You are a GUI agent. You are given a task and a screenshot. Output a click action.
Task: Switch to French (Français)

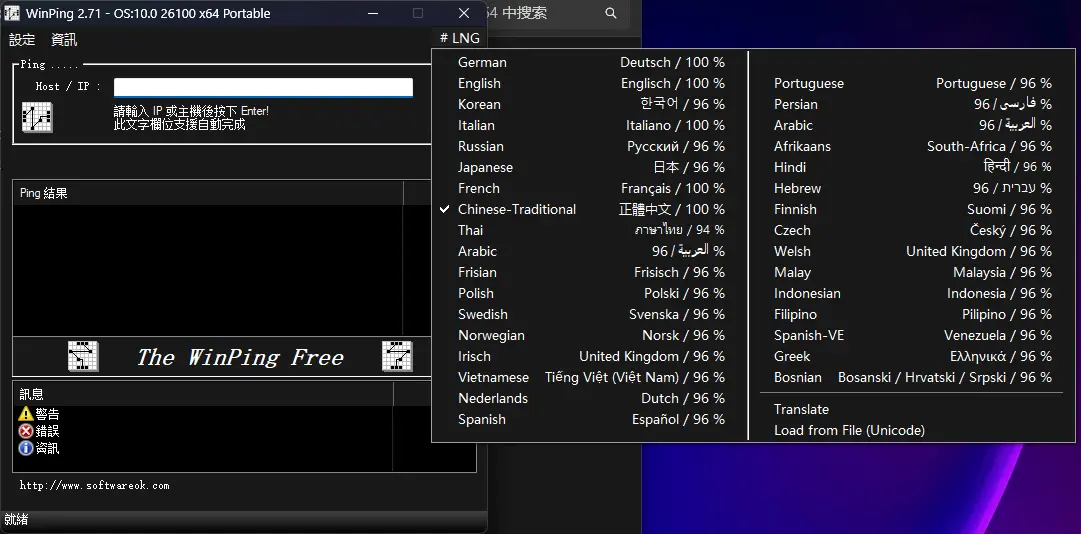click(591, 189)
